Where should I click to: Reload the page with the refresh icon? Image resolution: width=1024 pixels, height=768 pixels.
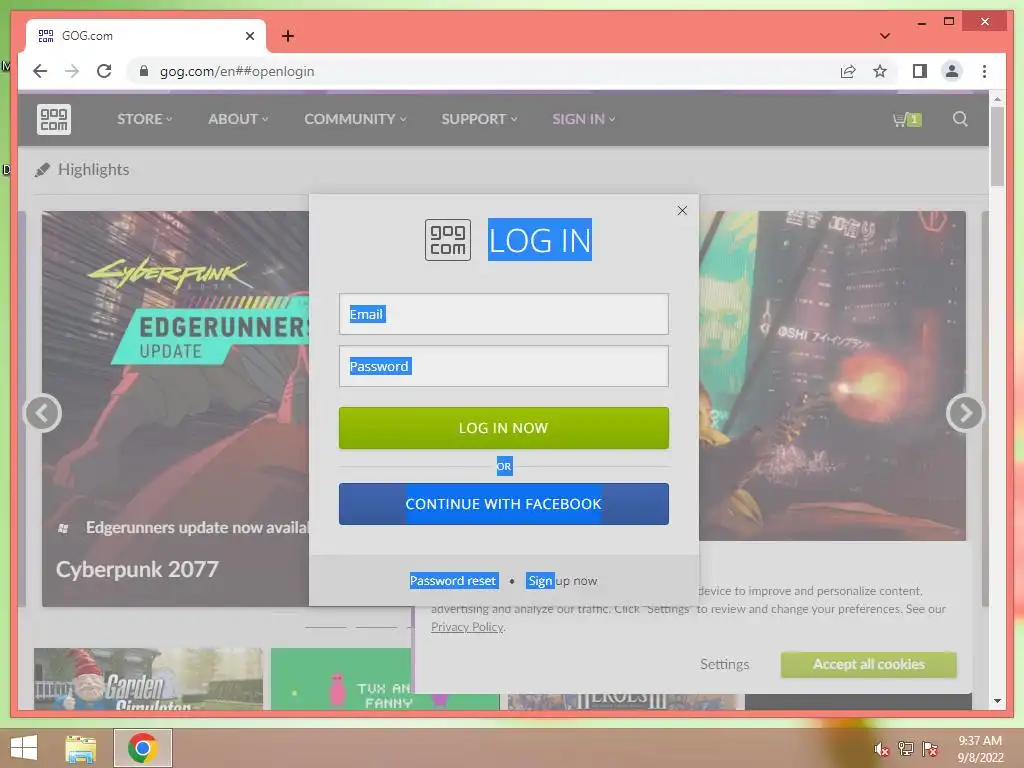point(104,71)
